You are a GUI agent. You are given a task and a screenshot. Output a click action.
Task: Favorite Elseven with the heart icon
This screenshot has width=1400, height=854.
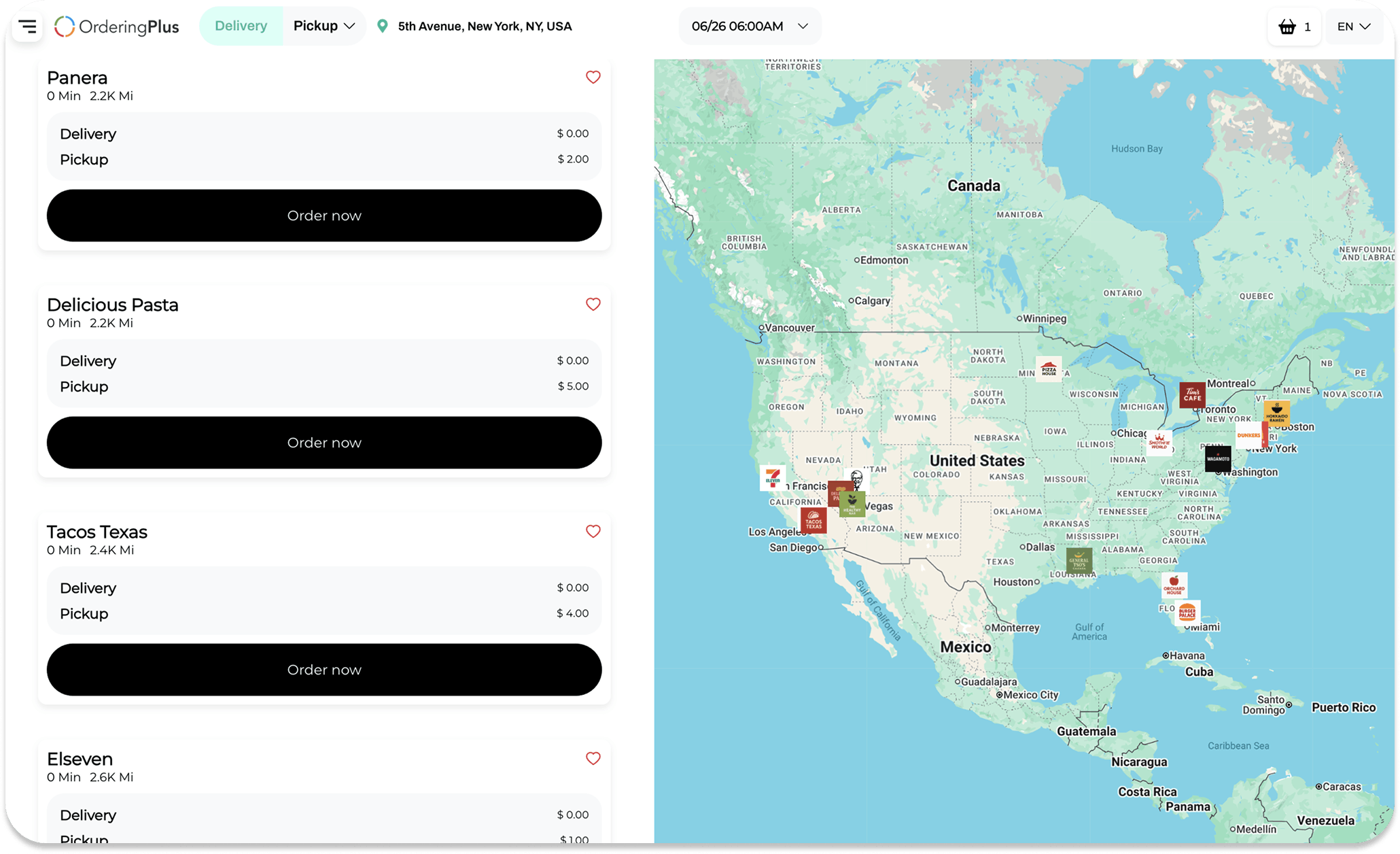[x=593, y=758]
